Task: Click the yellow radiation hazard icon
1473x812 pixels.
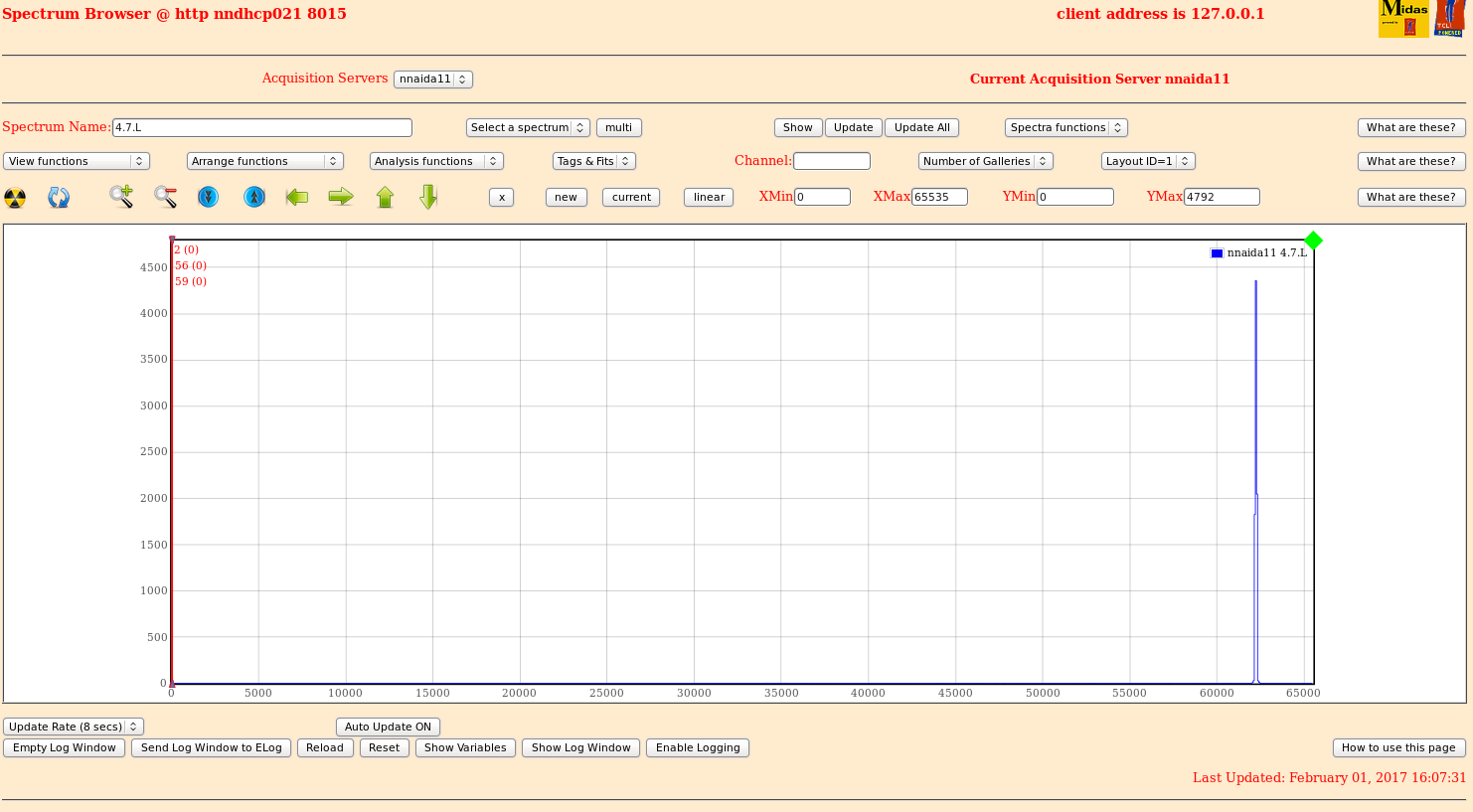Action: [15, 198]
